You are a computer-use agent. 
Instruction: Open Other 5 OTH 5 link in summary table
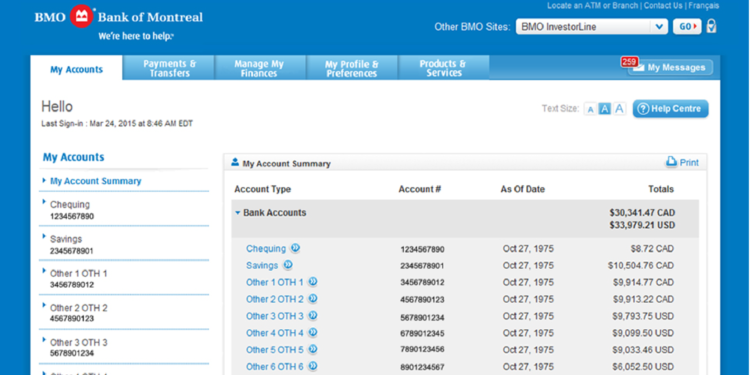[x=275, y=350]
